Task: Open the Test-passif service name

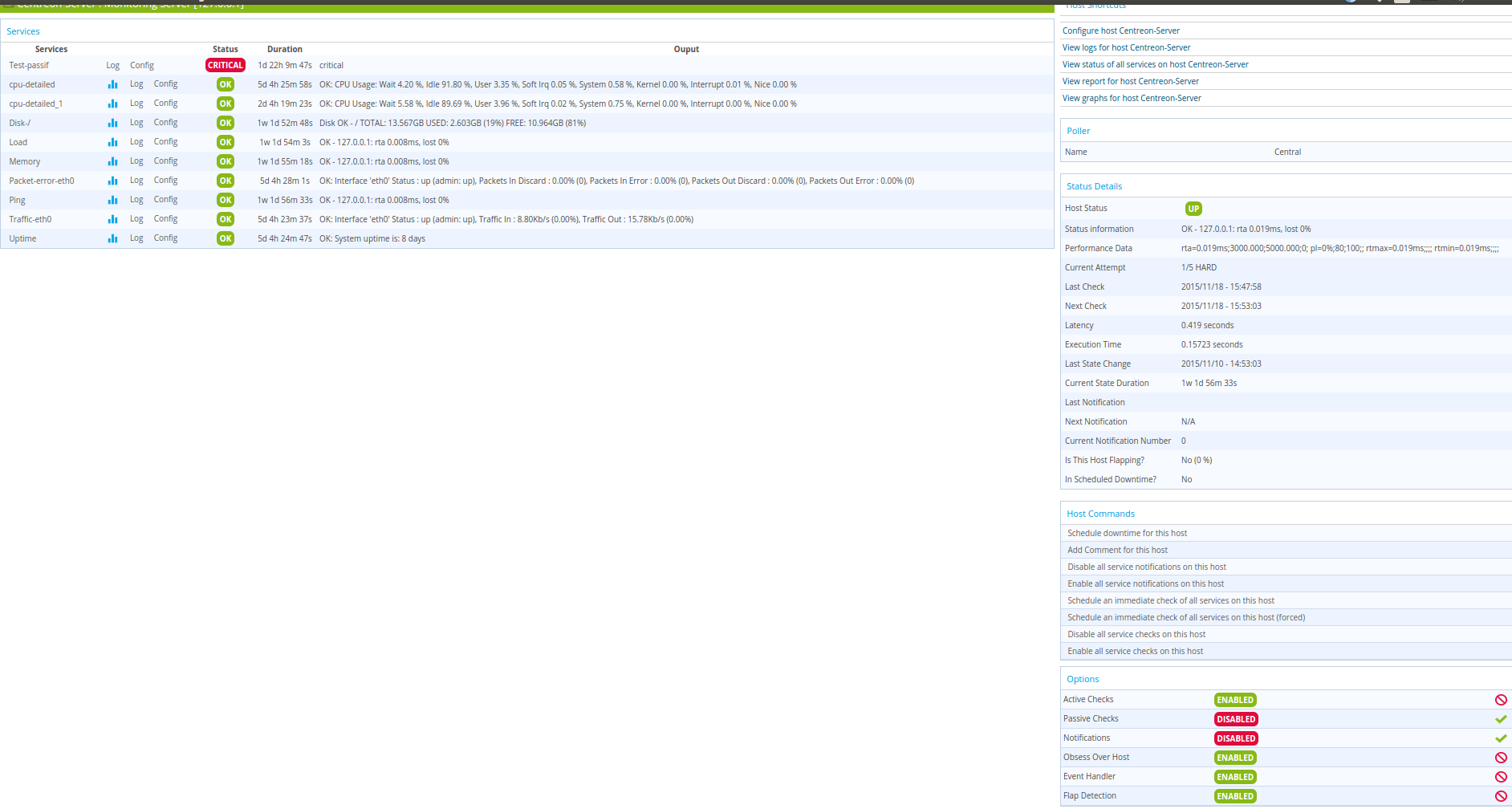Action: [x=29, y=65]
